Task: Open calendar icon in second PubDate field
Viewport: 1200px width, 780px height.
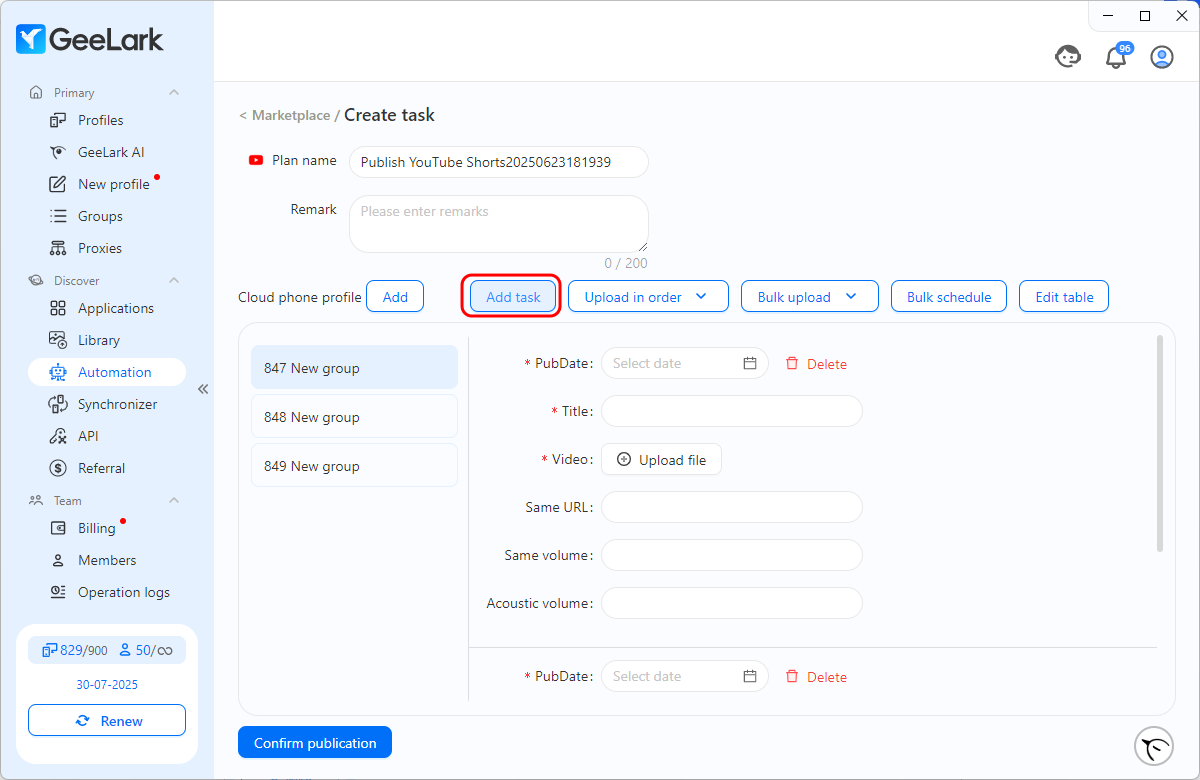Action: click(750, 676)
